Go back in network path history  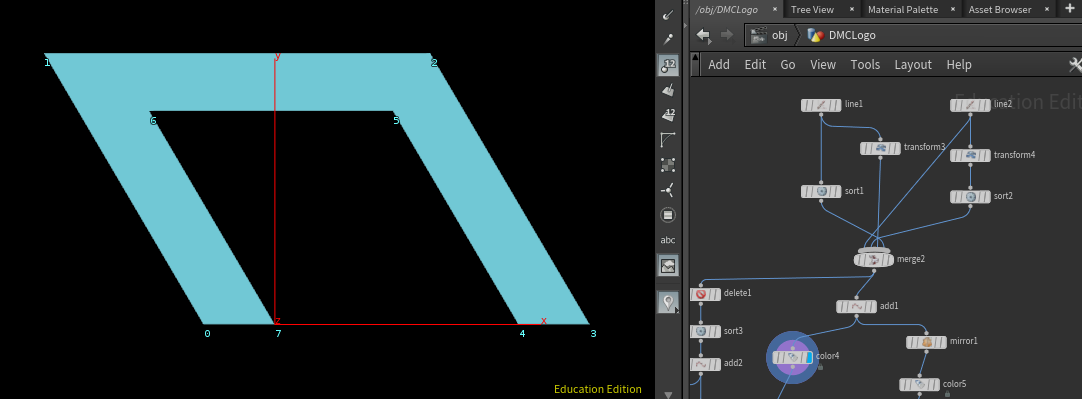pos(703,35)
